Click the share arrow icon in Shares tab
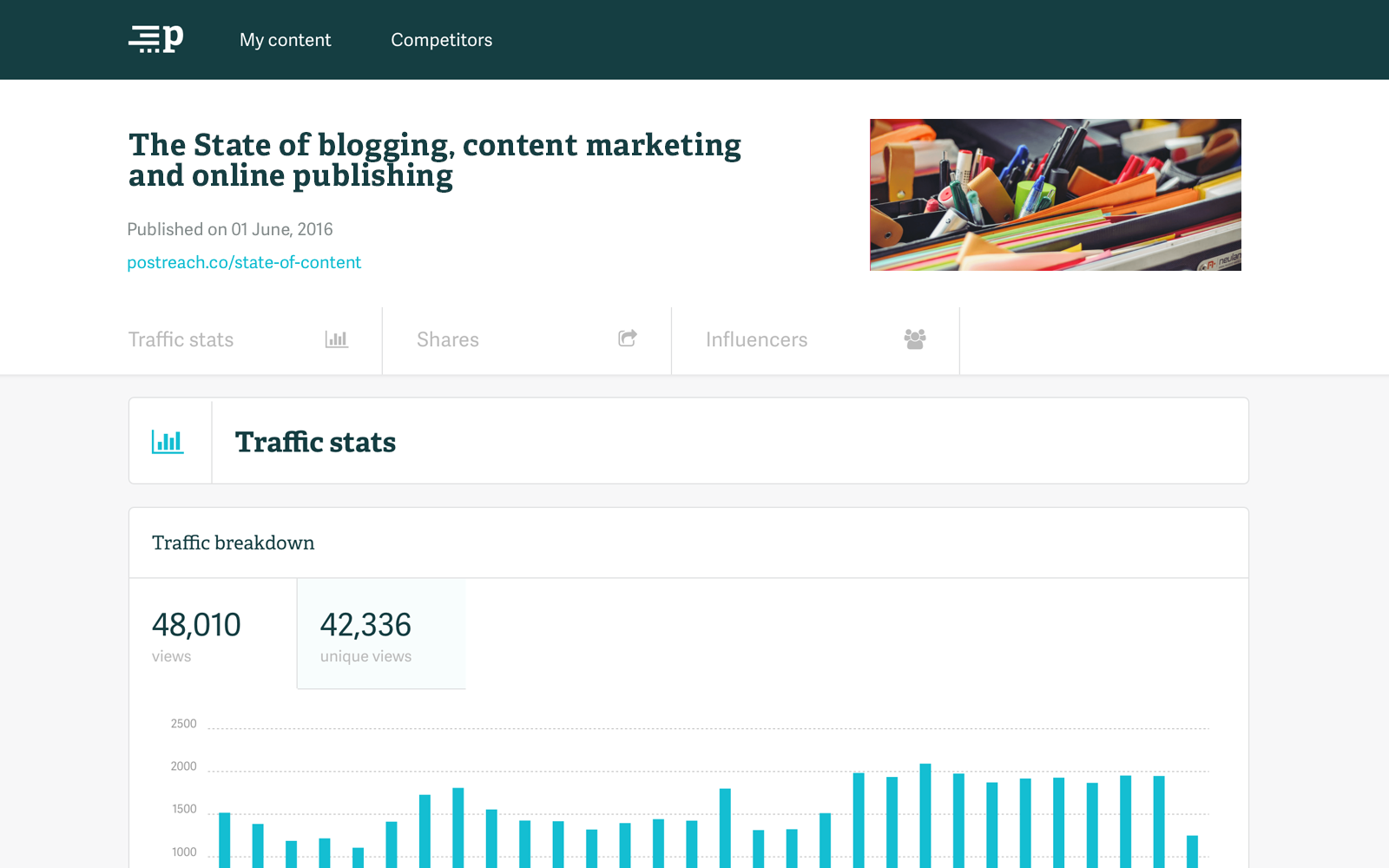The image size is (1389, 868). pos(628,339)
